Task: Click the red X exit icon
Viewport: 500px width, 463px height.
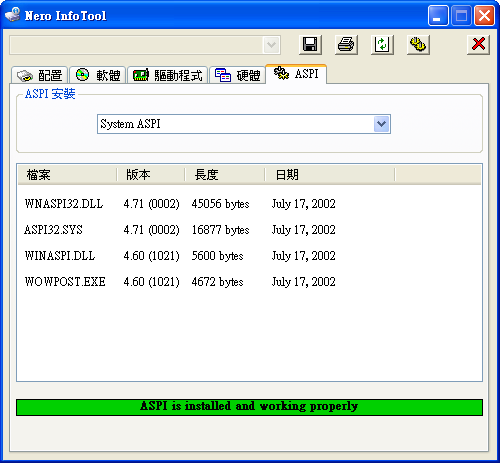Action: coord(478,44)
